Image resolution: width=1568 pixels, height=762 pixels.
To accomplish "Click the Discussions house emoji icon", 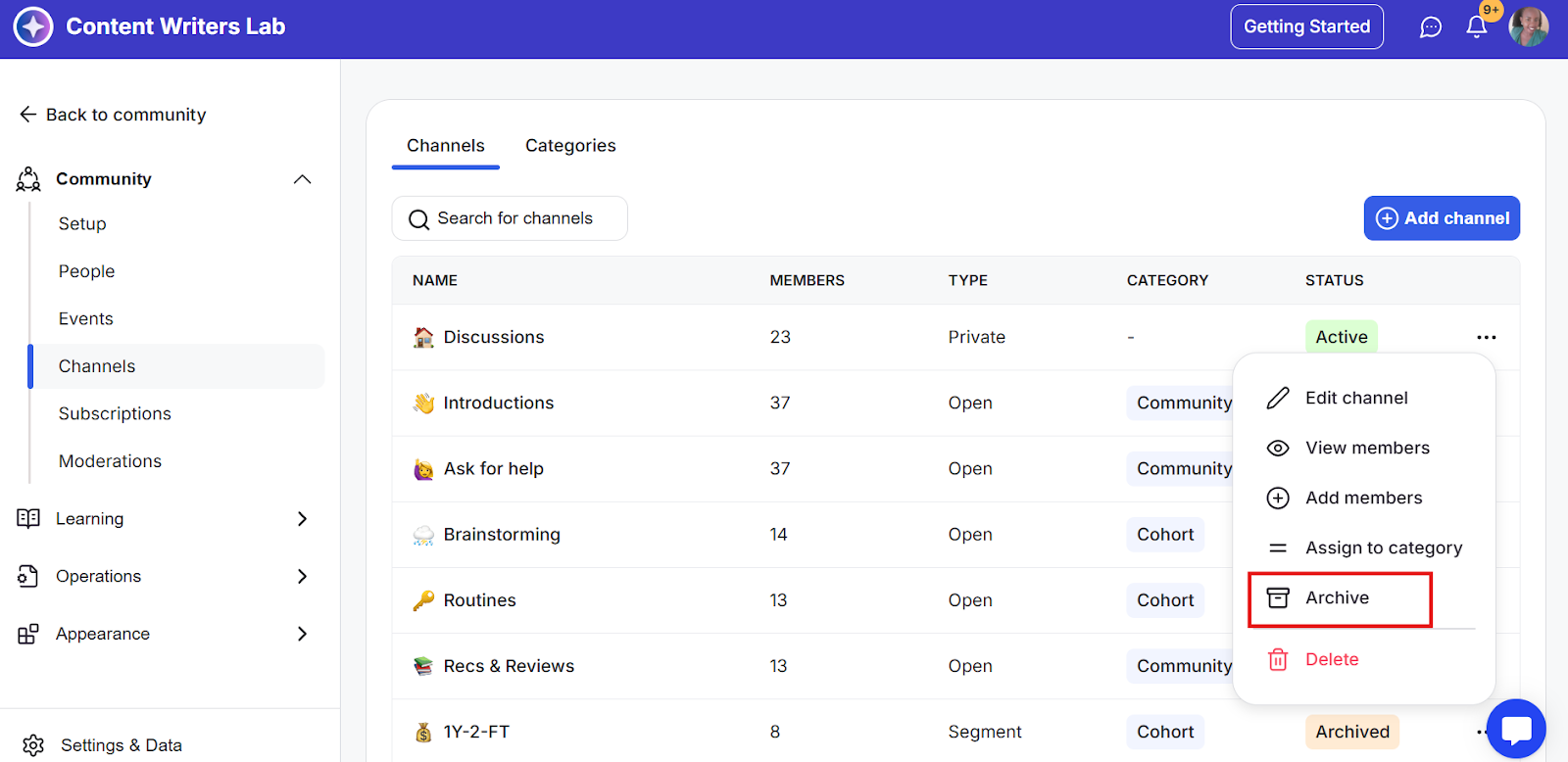I will 423,337.
